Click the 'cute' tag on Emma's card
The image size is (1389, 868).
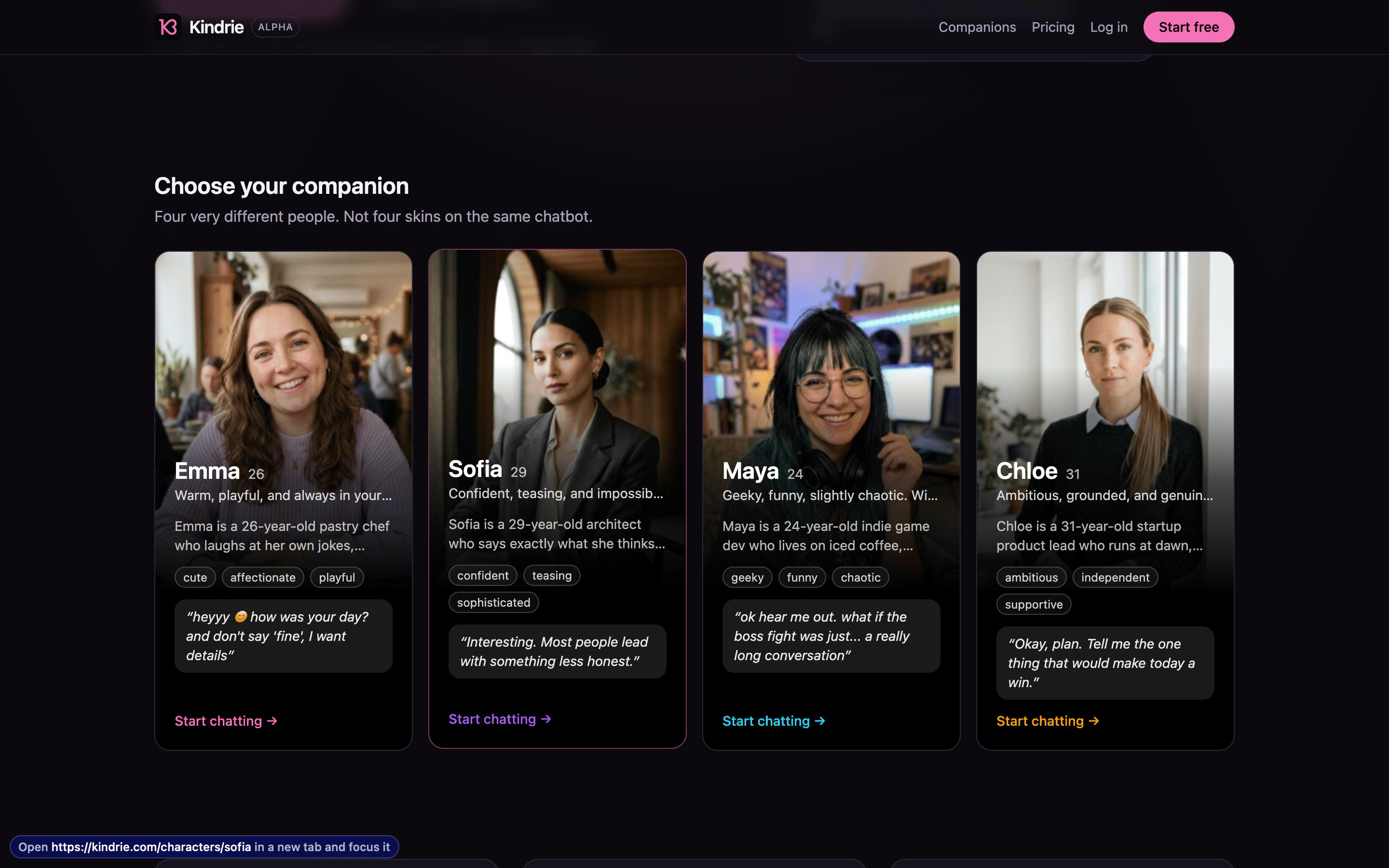195,578
